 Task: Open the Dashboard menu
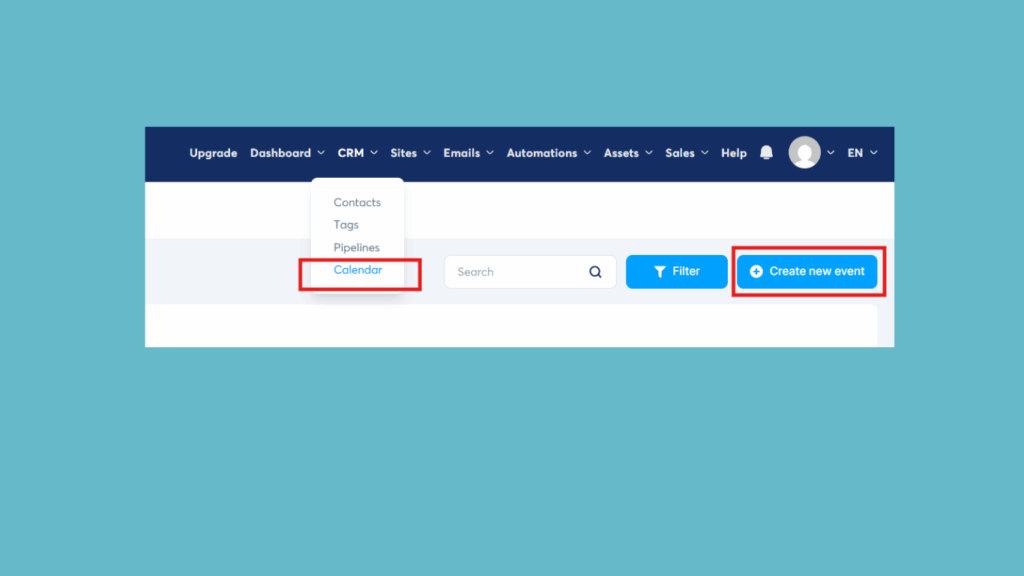[x=281, y=153]
